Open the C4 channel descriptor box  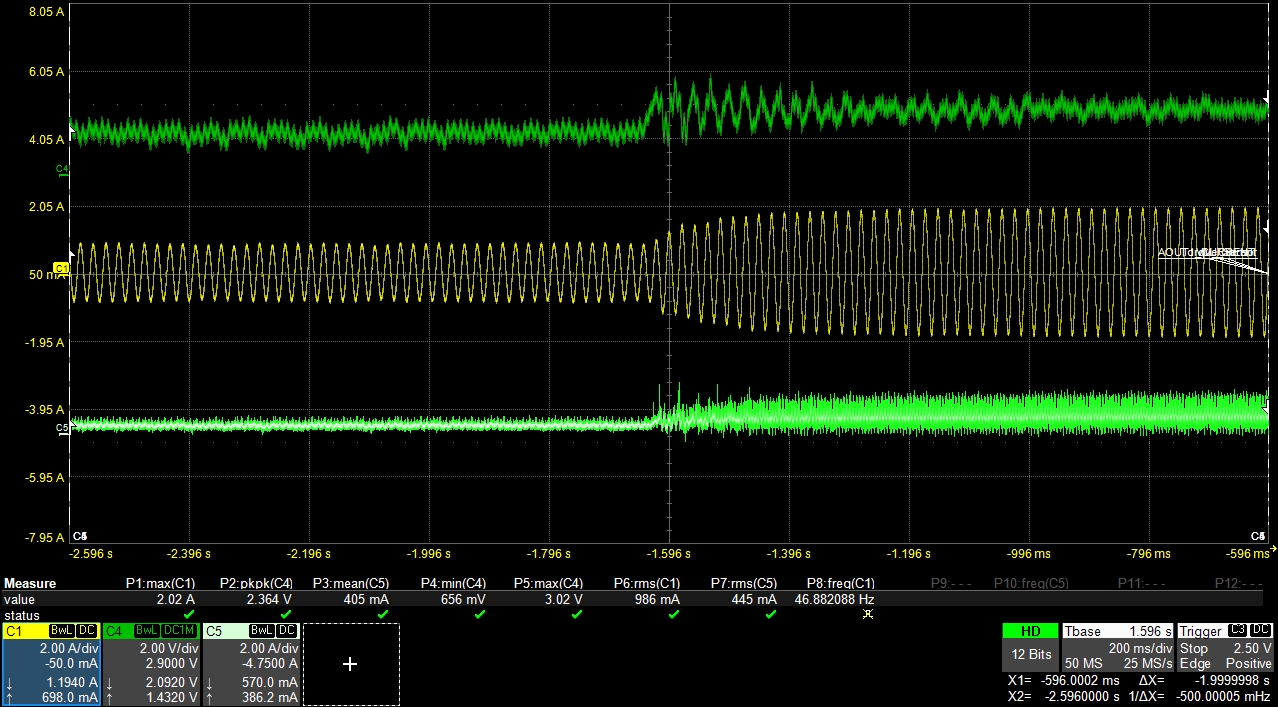point(150,664)
